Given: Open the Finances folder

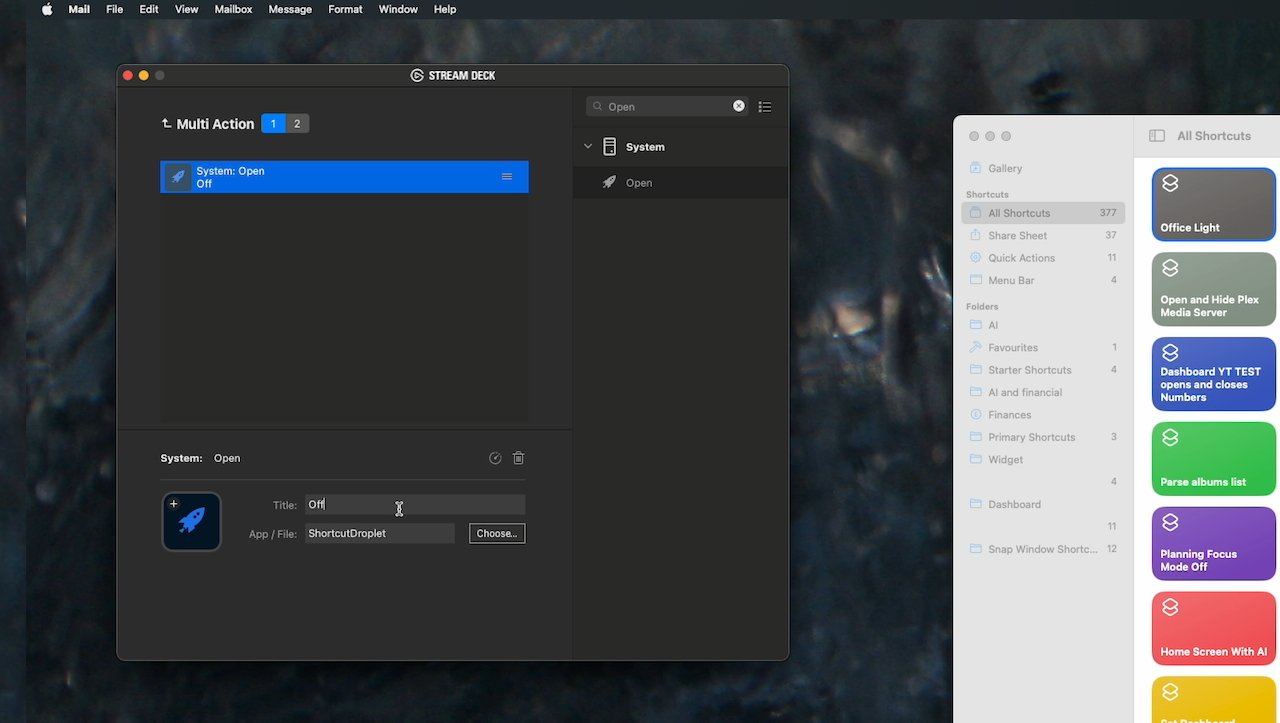Looking at the screenshot, I should pyautogui.click(x=1043, y=415).
